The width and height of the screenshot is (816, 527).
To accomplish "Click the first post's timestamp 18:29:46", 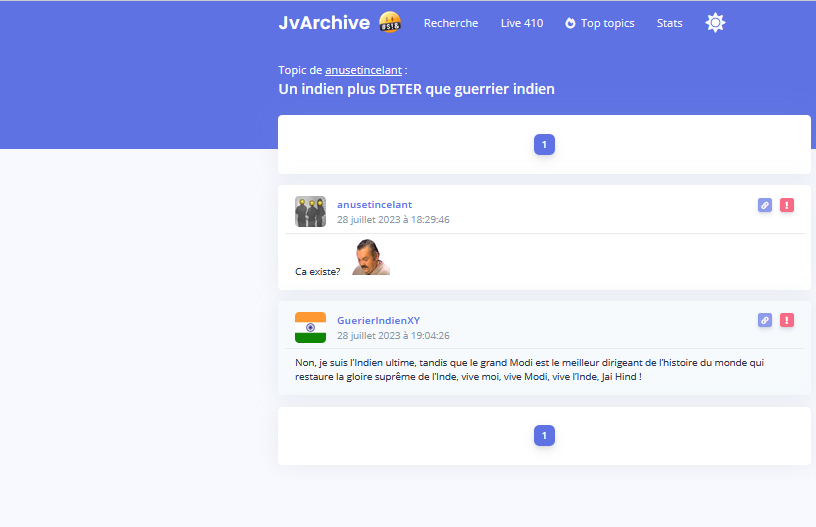I will pos(393,220).
